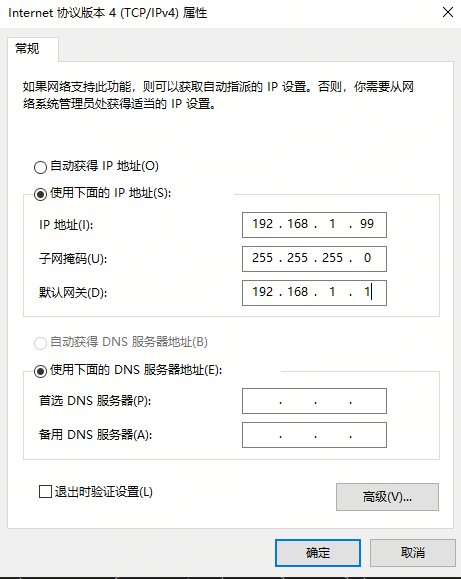461x579 pixels.
Task: Click the 168 octet of default gateway
Action: coord(297,292)
